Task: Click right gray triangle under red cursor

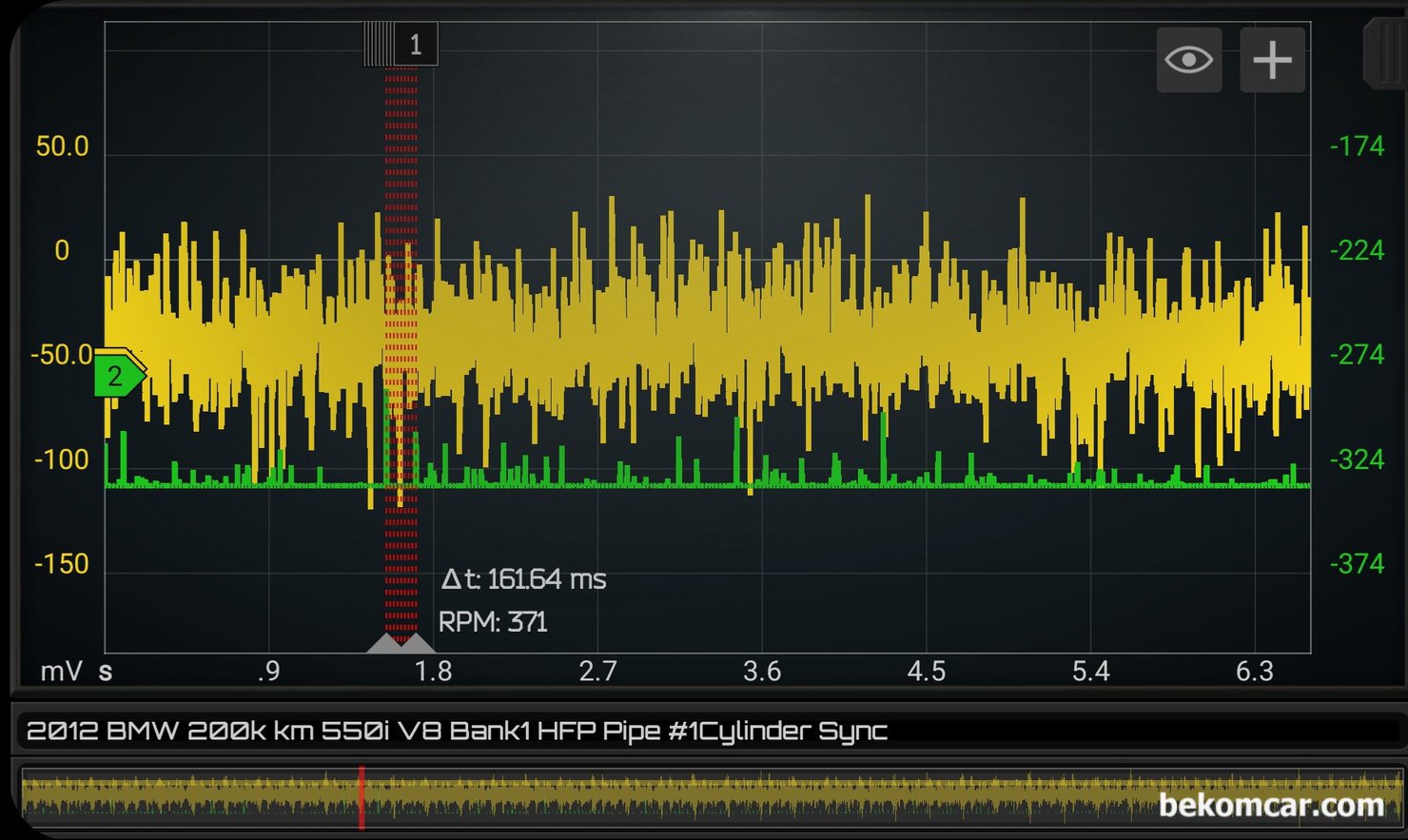Action: click(418, 644)
